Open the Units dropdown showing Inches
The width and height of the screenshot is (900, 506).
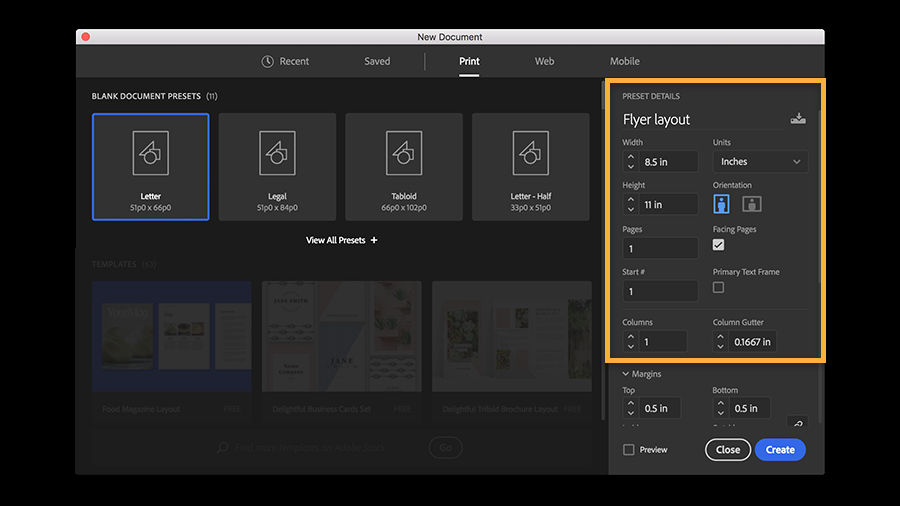click(x=760, y=162)
